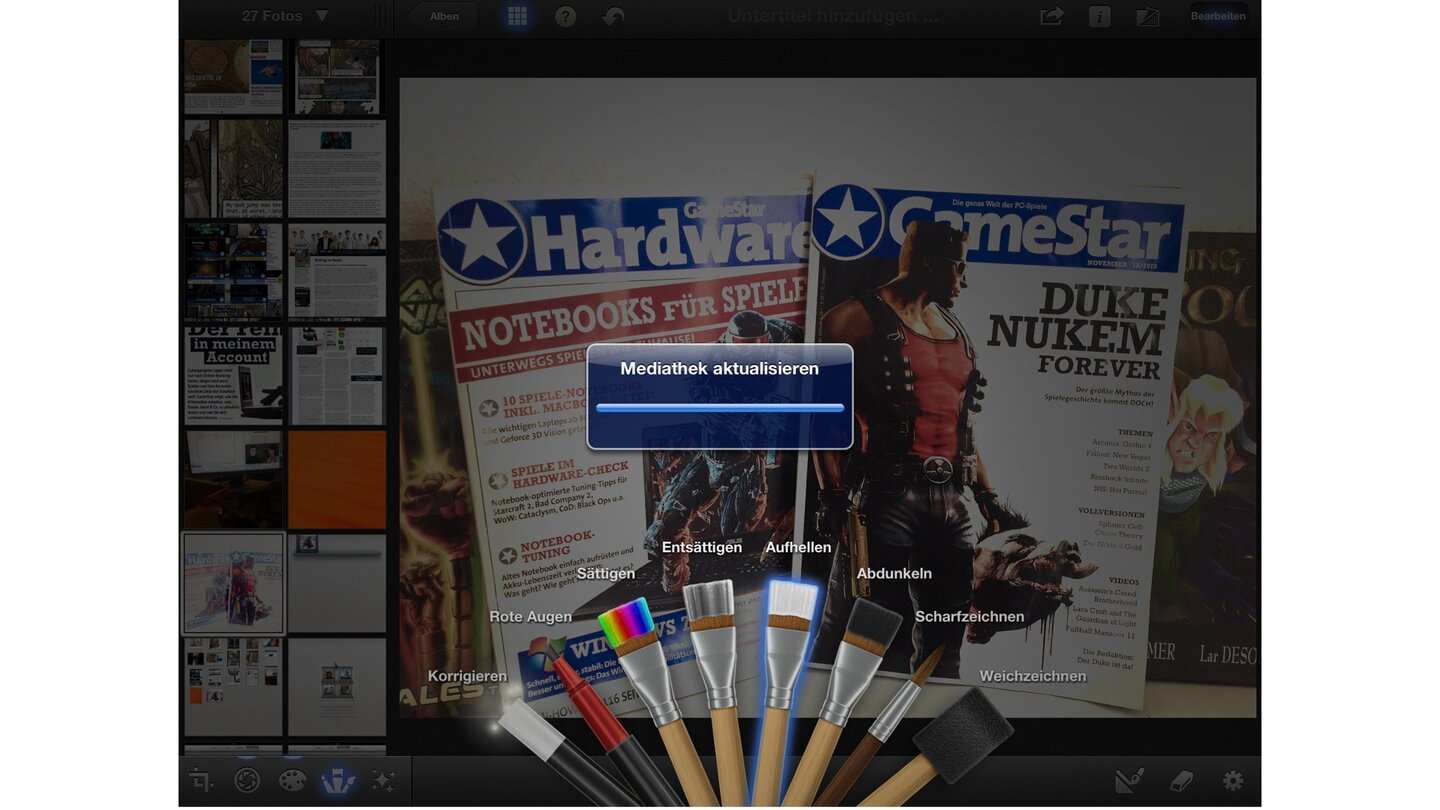
Task: Select the 'in meinem Account' article thumbnail
Action: 233,375
